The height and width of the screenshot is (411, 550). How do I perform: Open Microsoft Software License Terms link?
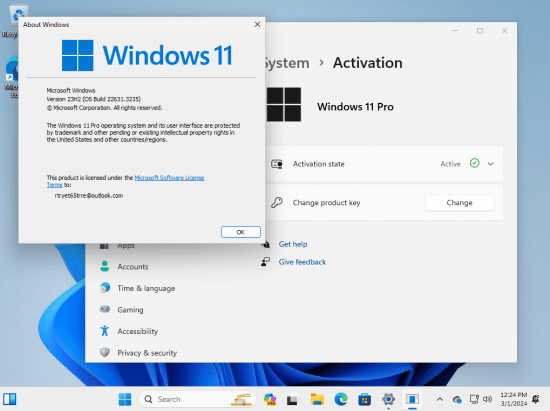click(169, 177)
